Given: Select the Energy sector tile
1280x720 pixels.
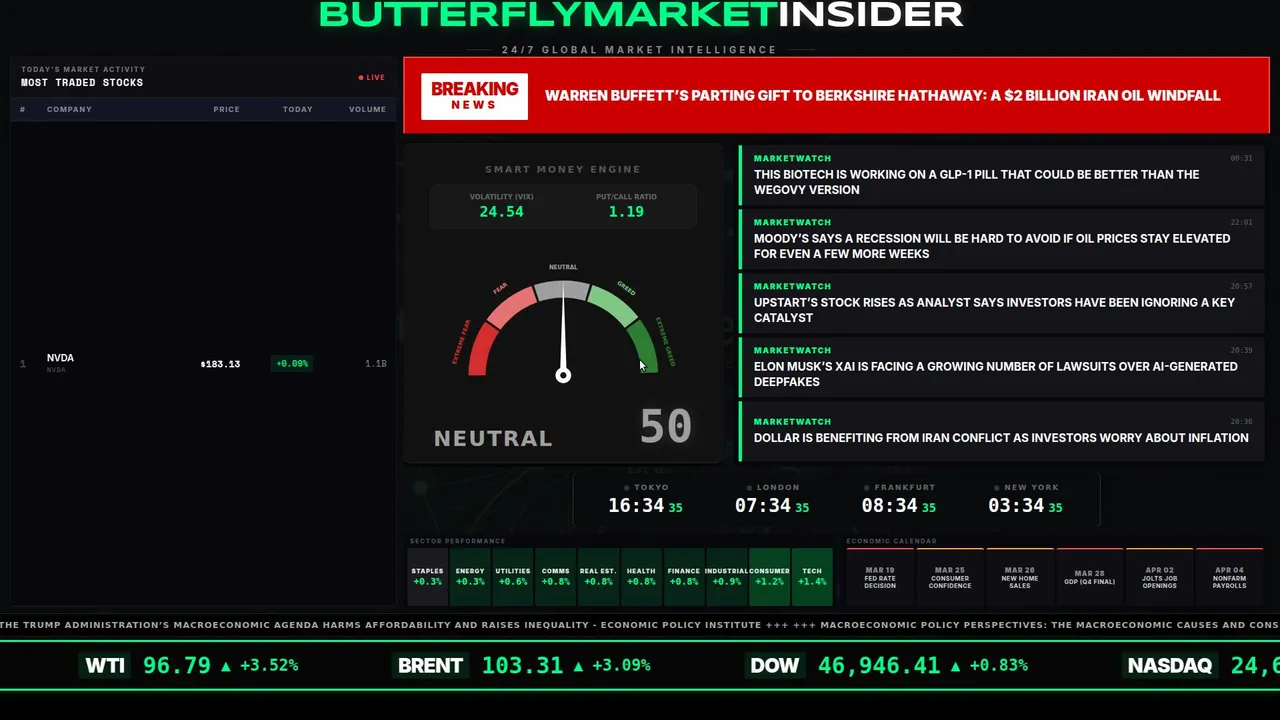Looking at the screenshot, I should [x=470, y=577].
